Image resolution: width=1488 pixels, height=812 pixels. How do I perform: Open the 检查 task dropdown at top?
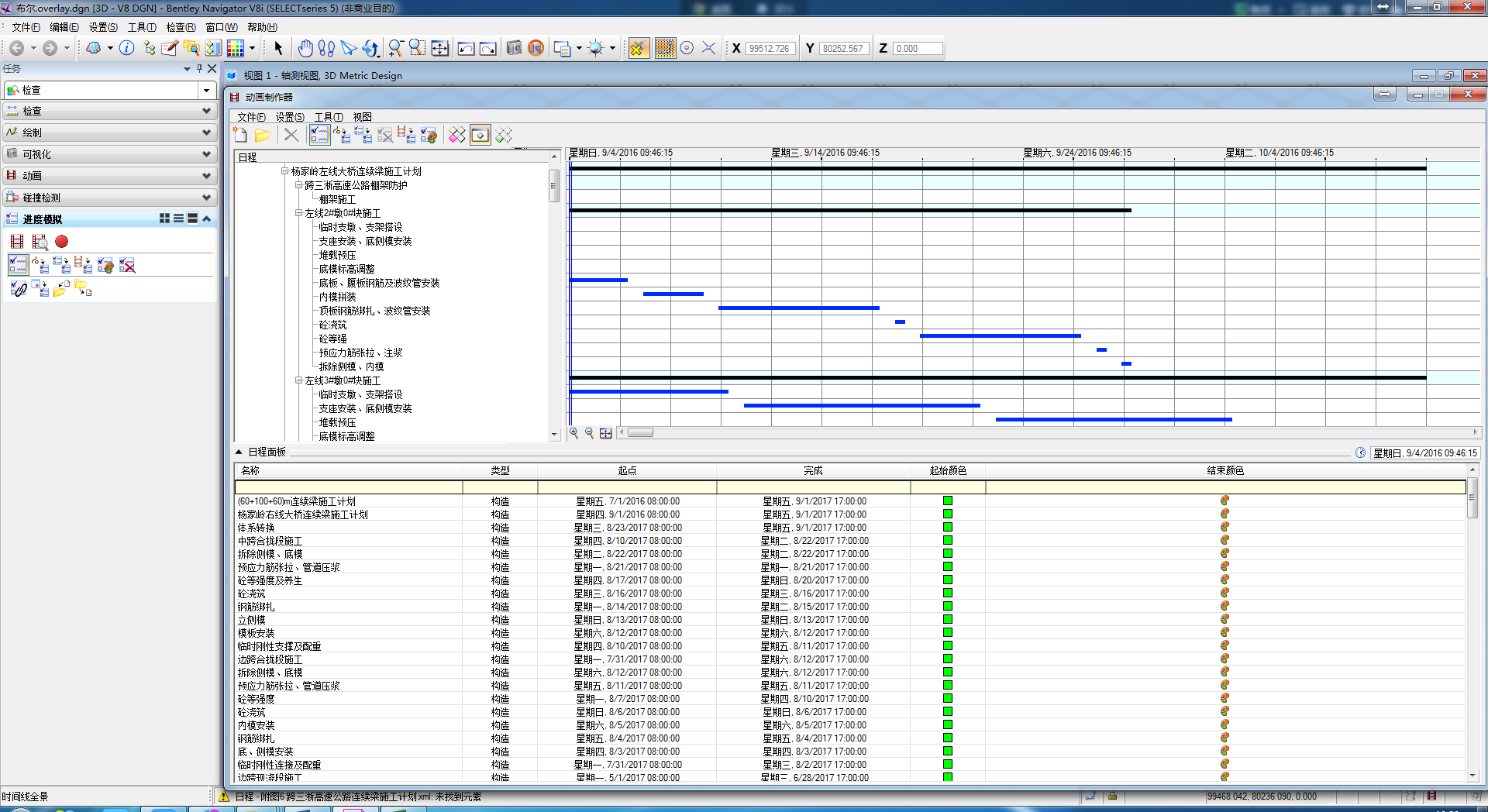coord(206,91)
